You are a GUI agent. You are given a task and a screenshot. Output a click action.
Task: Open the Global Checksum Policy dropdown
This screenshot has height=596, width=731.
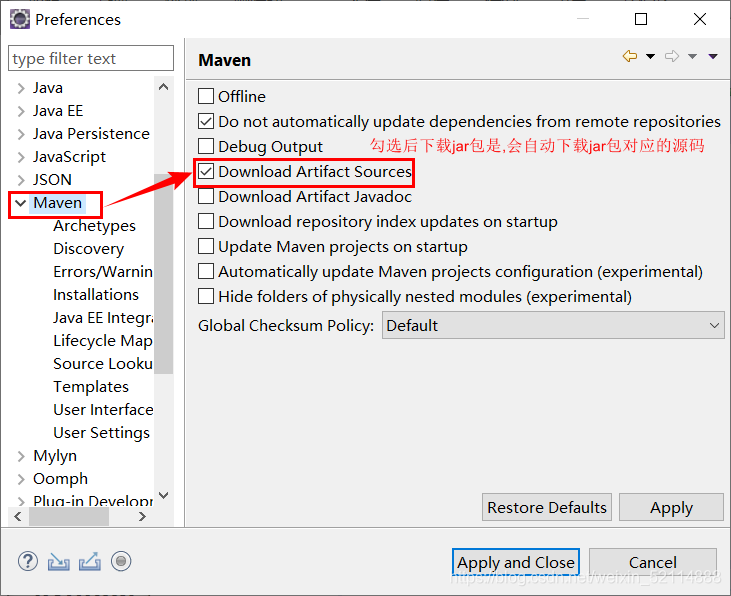[553, 325]
